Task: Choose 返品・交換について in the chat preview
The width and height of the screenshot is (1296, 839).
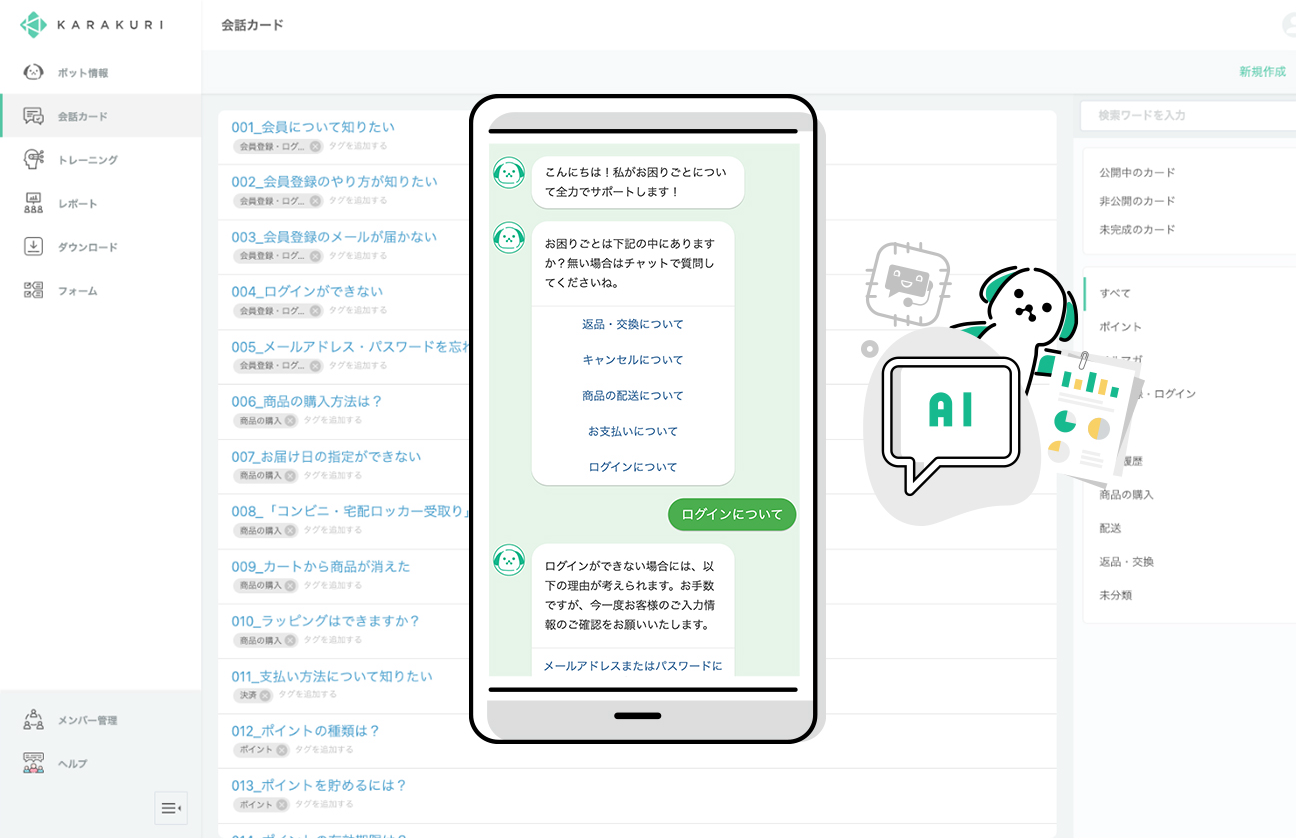Action: (x=632, y=325)
